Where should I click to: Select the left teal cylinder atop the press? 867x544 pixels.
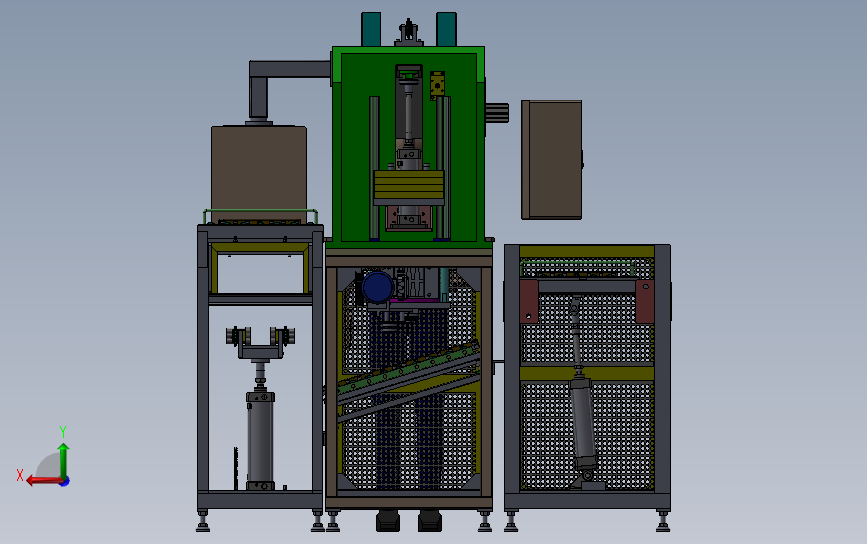coord(371,29)
